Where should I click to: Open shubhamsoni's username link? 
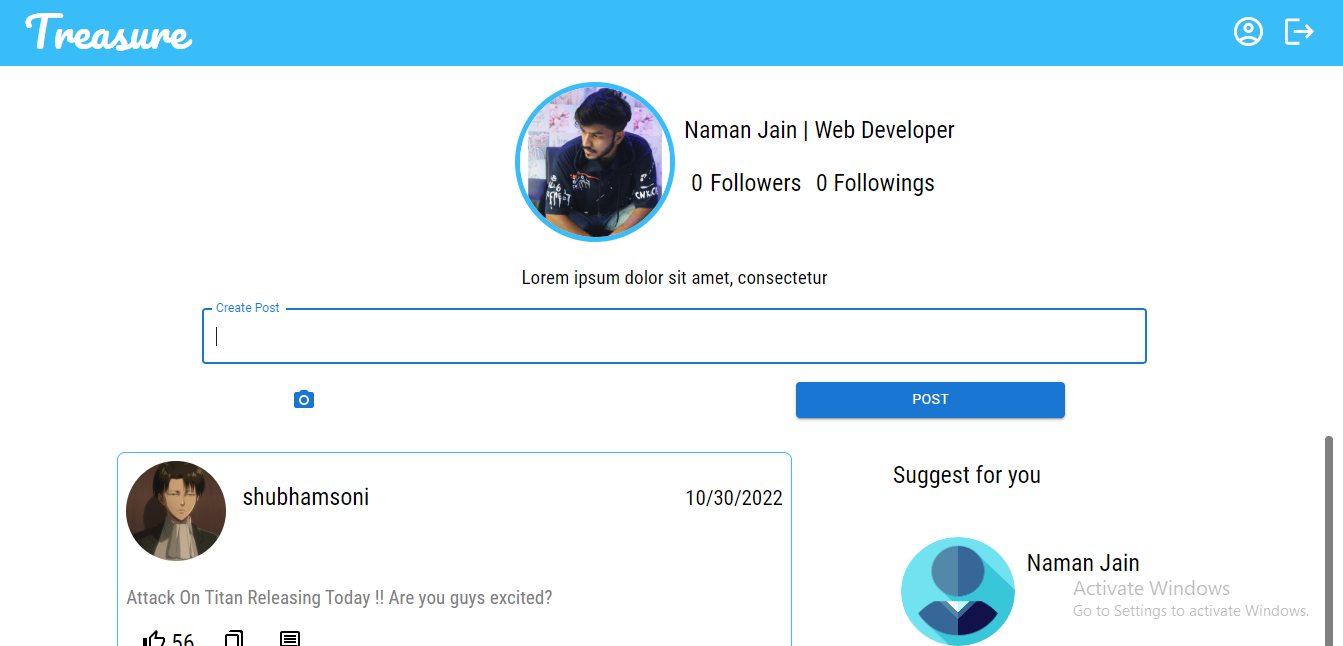[305, 496]
